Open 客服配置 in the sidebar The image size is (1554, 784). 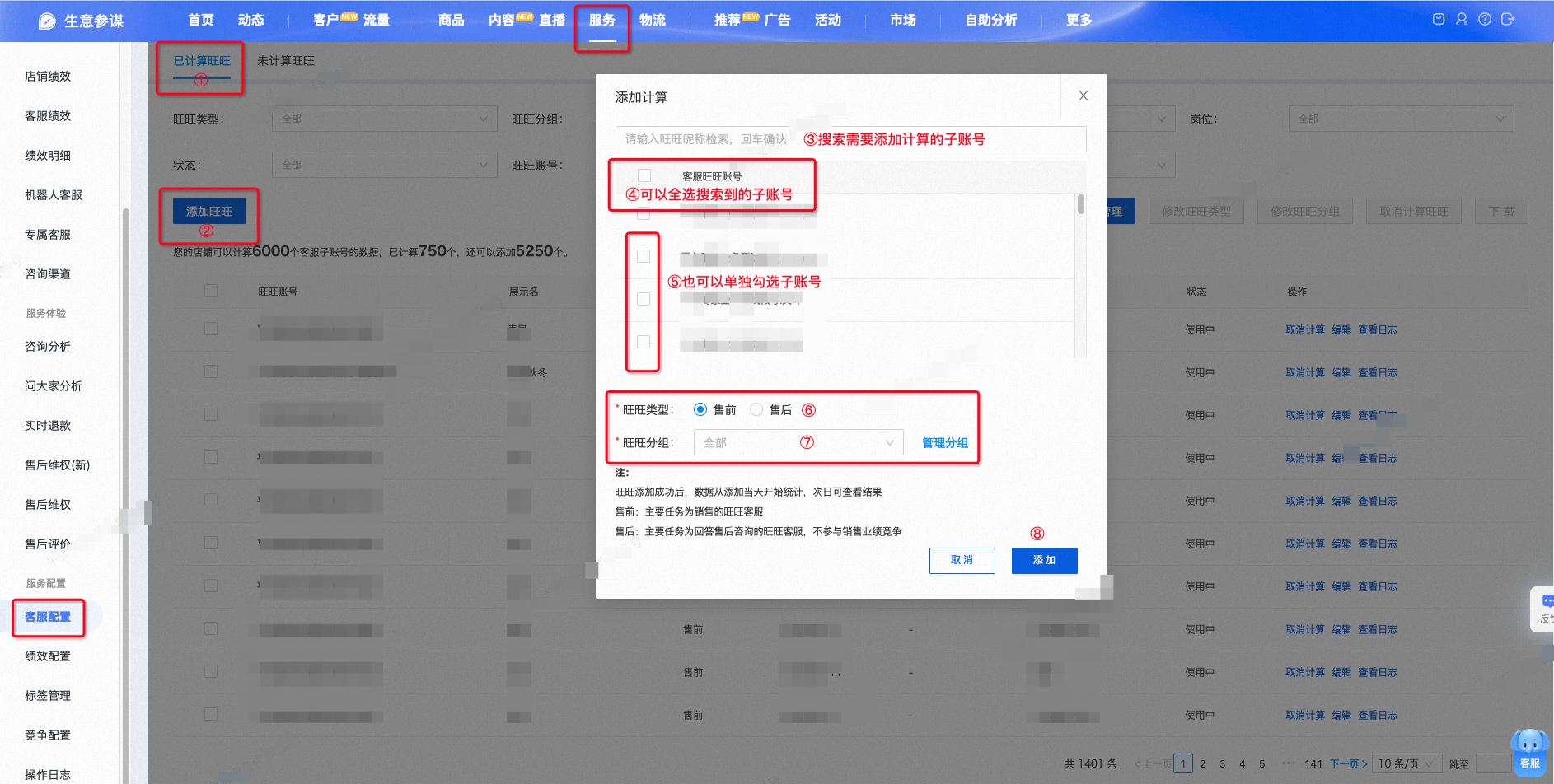pos(48,616)
